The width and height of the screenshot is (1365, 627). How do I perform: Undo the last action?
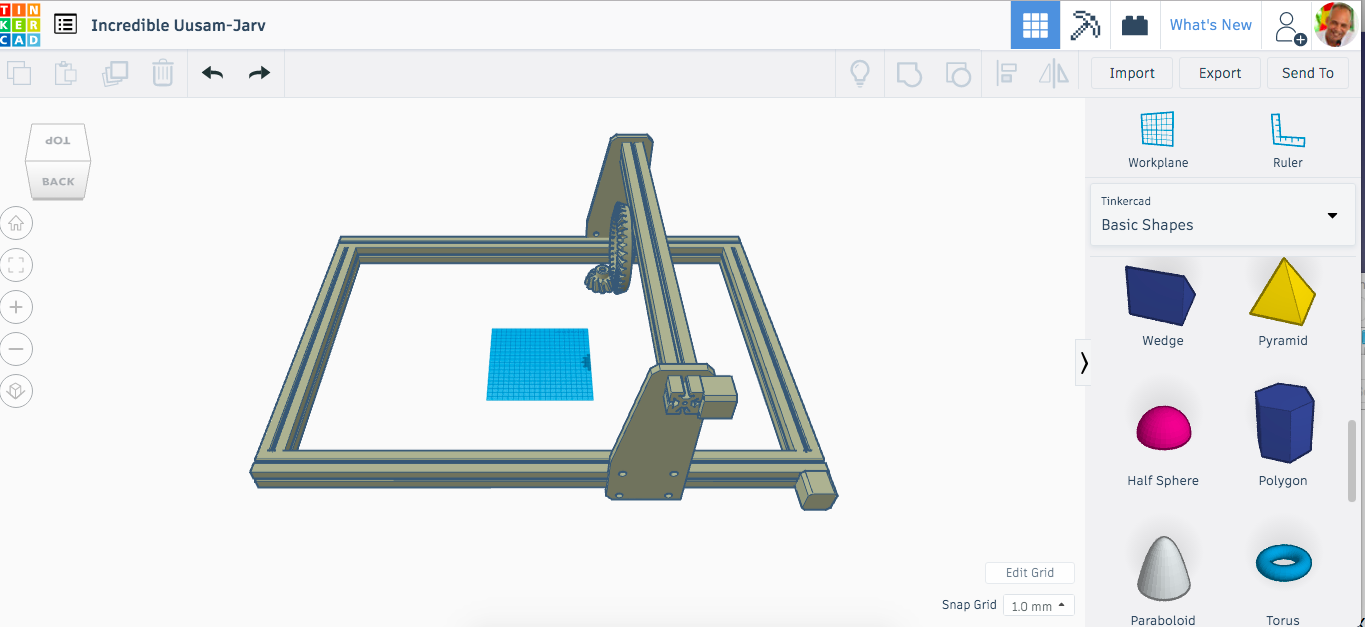tap(212, 72)
